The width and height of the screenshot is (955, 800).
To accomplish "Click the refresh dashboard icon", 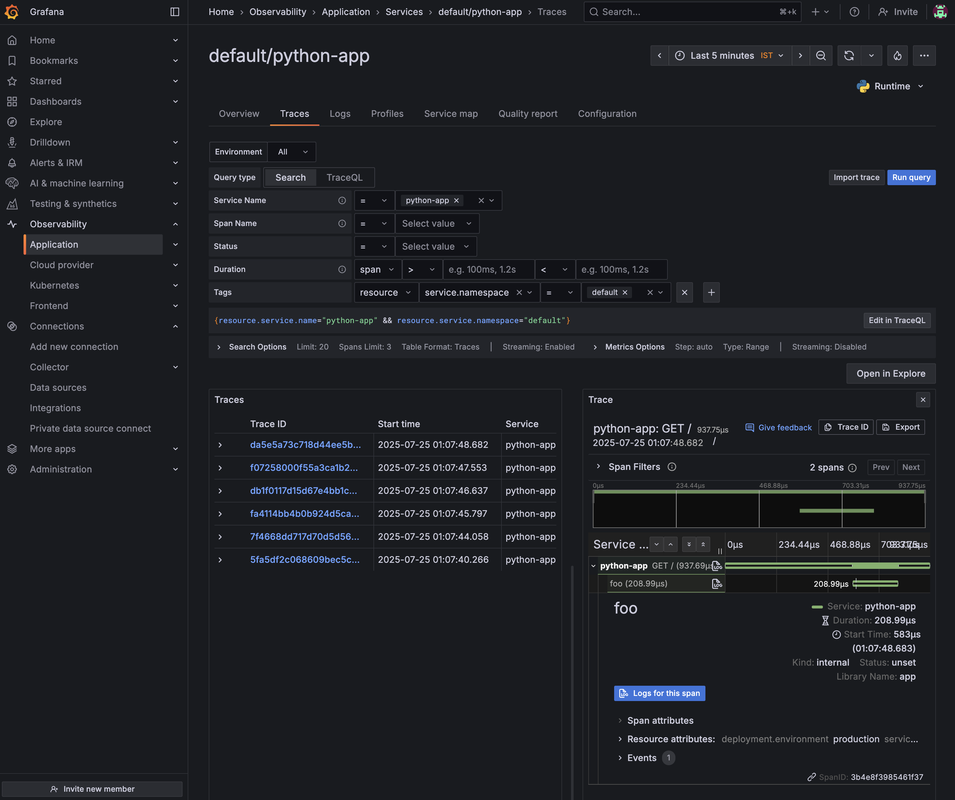I will 849,55.
